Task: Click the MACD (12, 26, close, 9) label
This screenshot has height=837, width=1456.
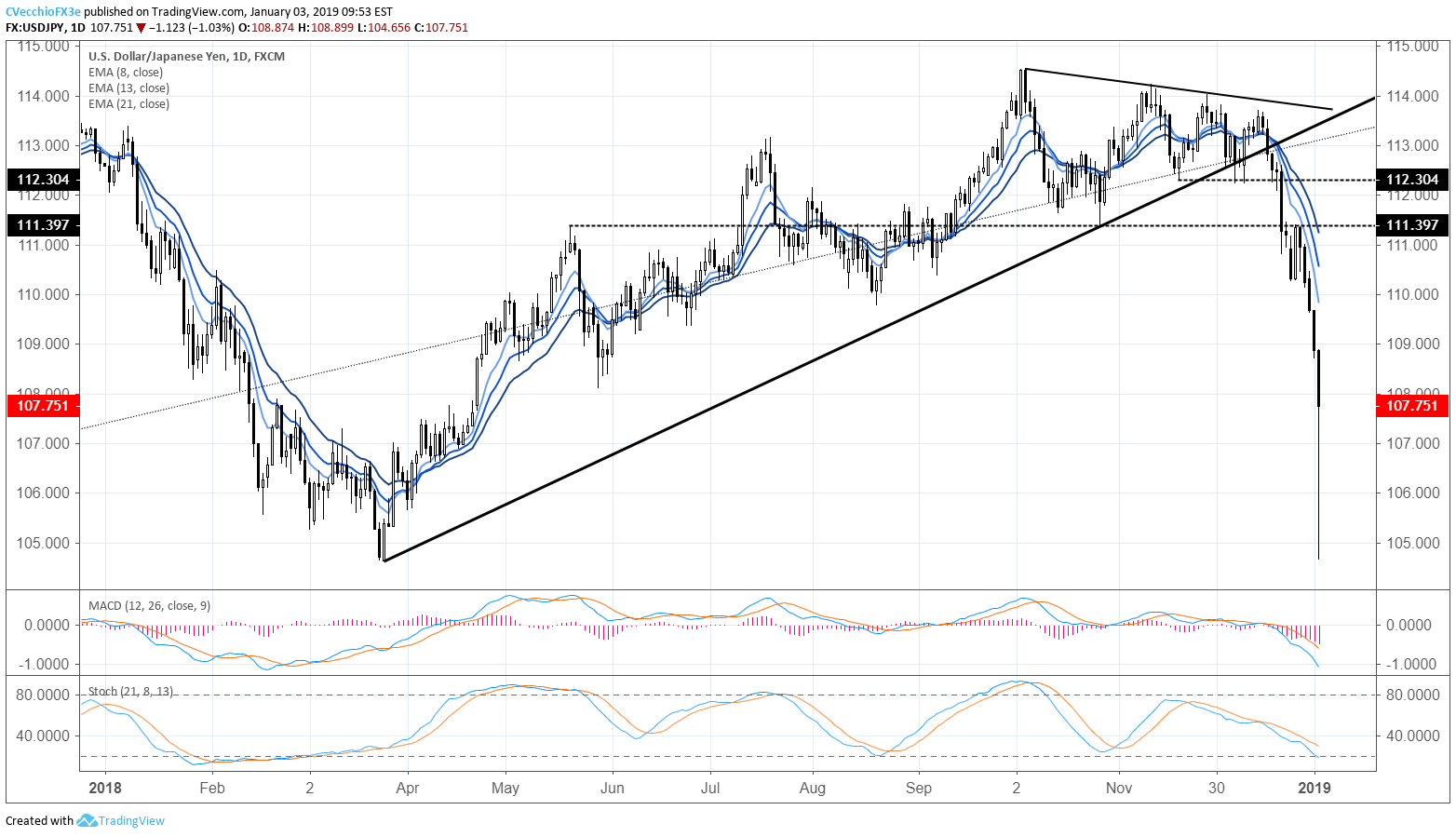Action: pos(149,606)
